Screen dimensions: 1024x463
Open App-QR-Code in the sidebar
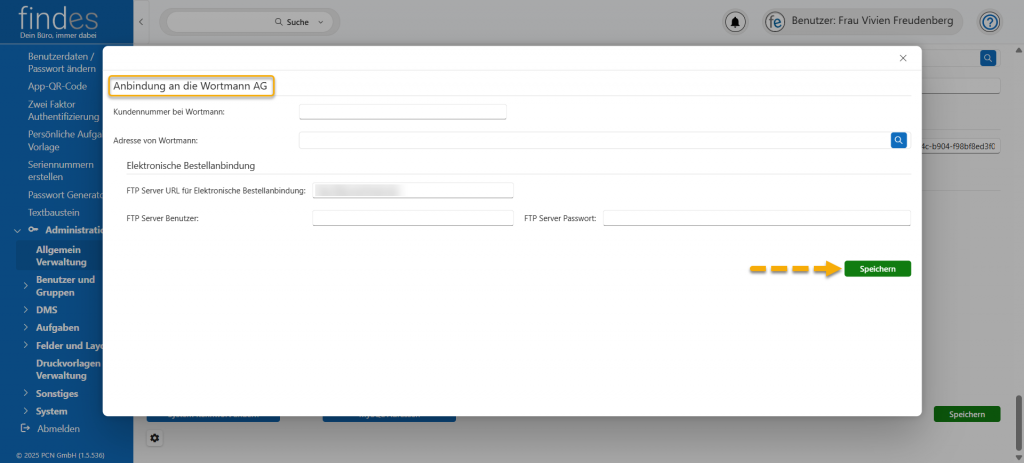point(57,86)
